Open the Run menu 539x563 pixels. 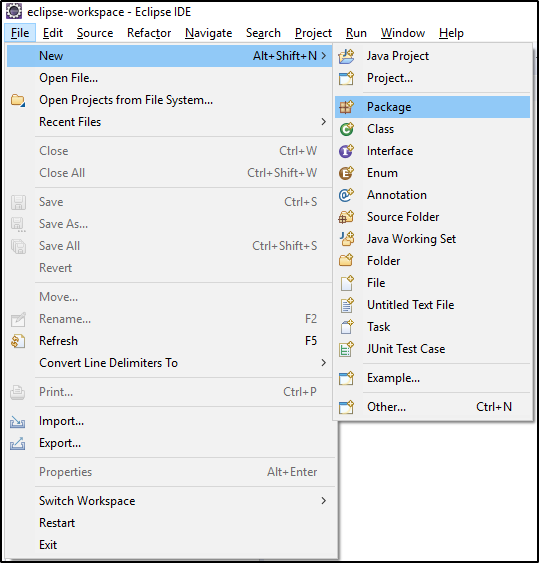[x=356, y=33]
